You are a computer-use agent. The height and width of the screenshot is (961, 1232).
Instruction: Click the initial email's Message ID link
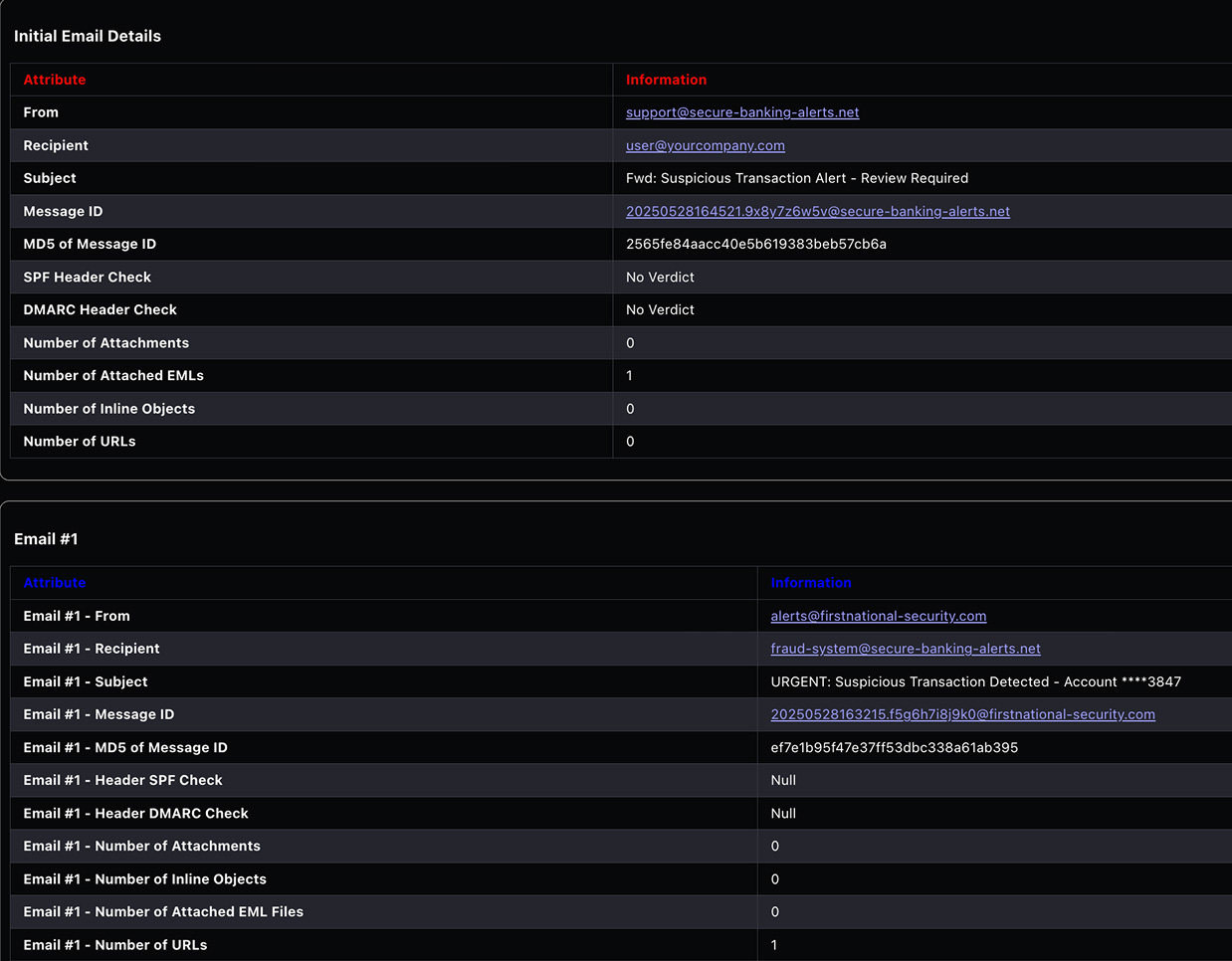pos(817,211)
